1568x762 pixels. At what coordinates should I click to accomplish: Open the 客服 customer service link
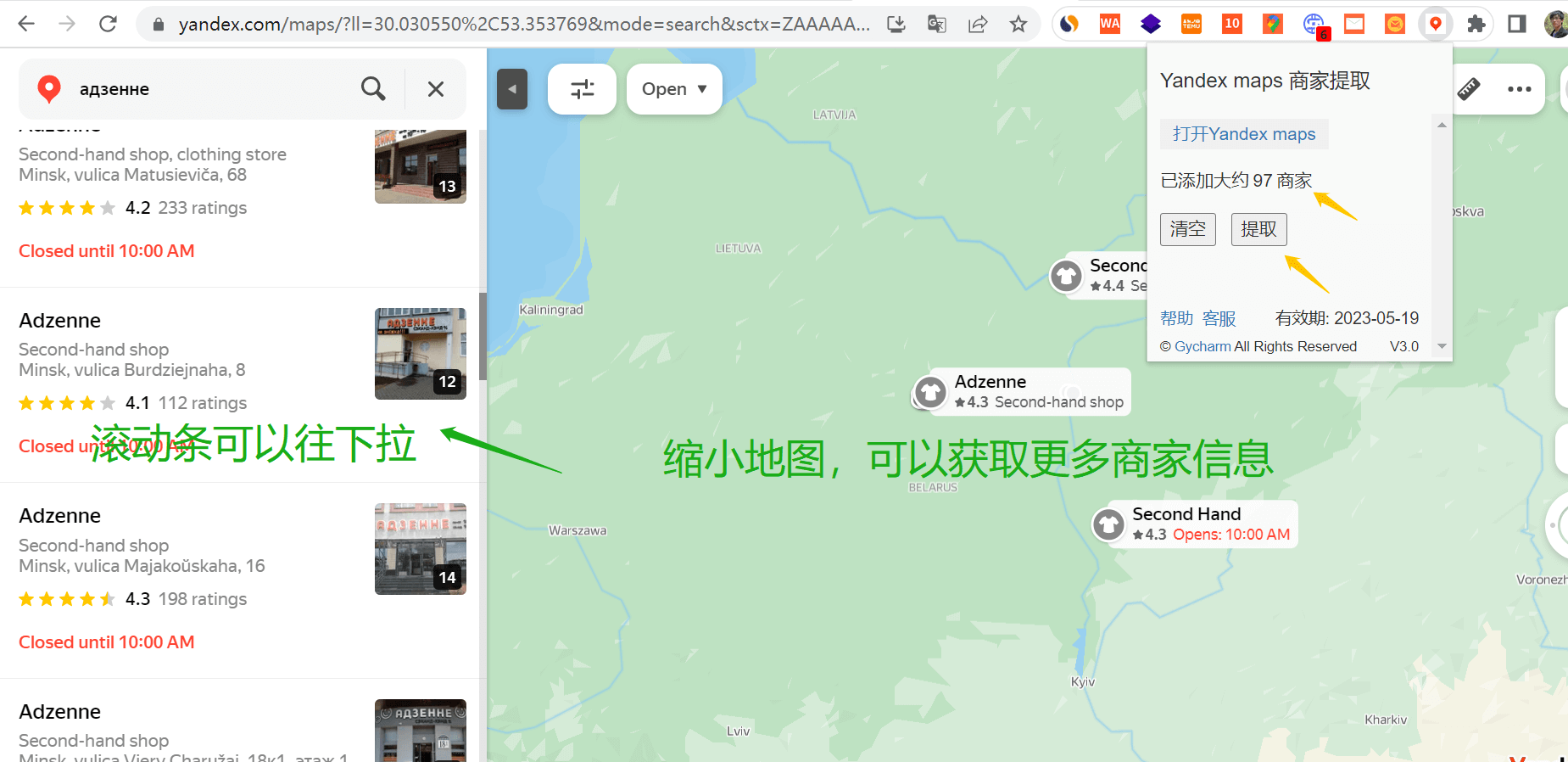1219,318
